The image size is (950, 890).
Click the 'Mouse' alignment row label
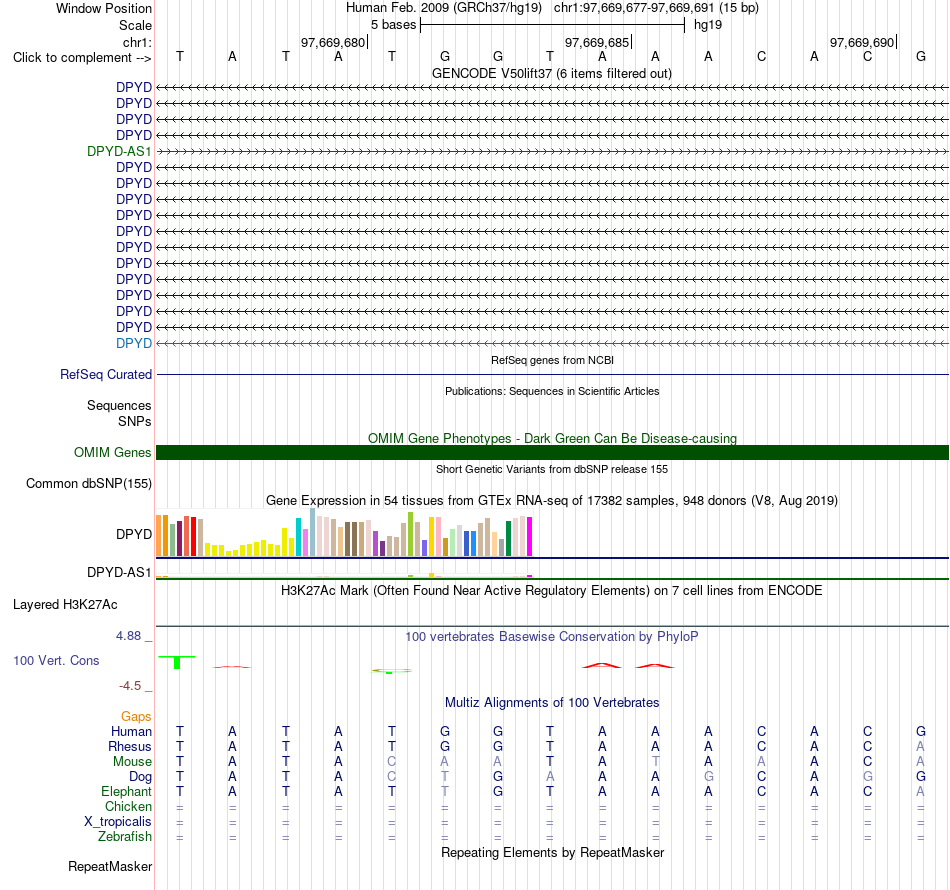(132, 762)
